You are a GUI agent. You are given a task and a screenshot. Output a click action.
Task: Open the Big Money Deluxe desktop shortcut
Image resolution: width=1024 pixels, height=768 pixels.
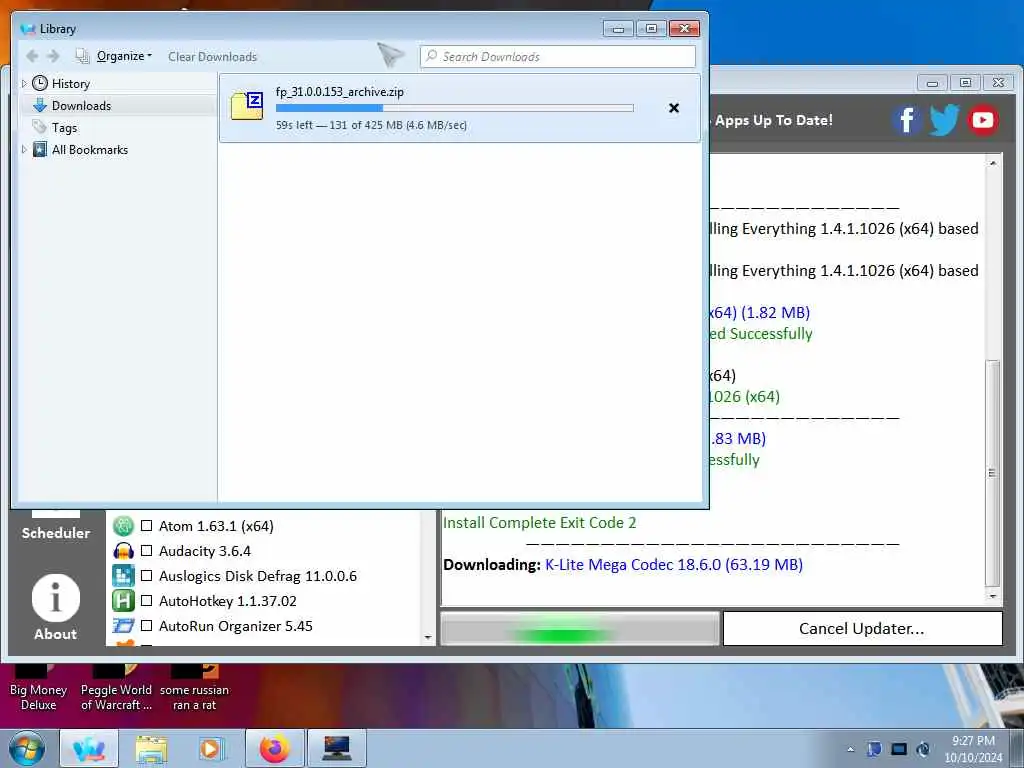(x=38, y=690)
